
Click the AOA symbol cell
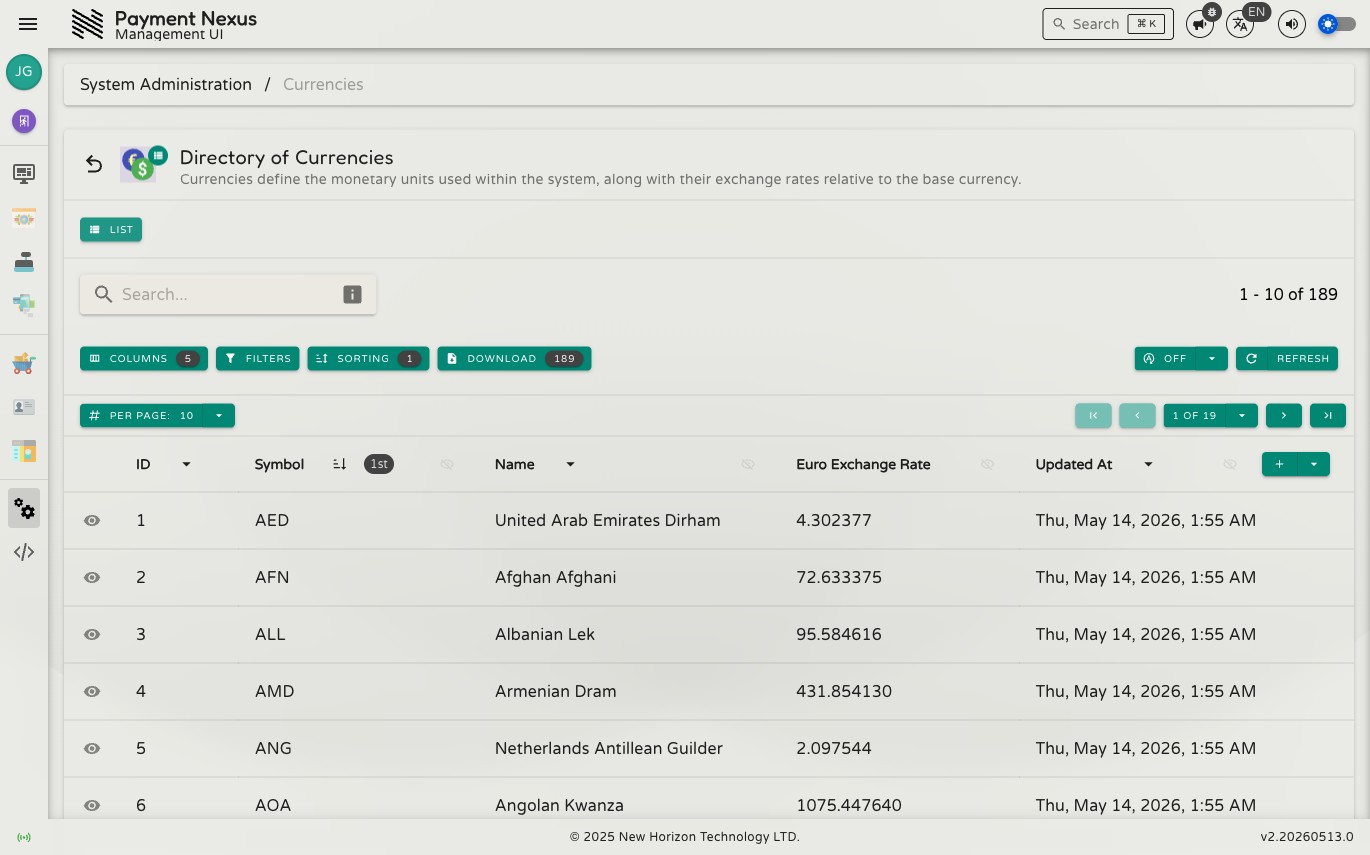click(273, 805)
